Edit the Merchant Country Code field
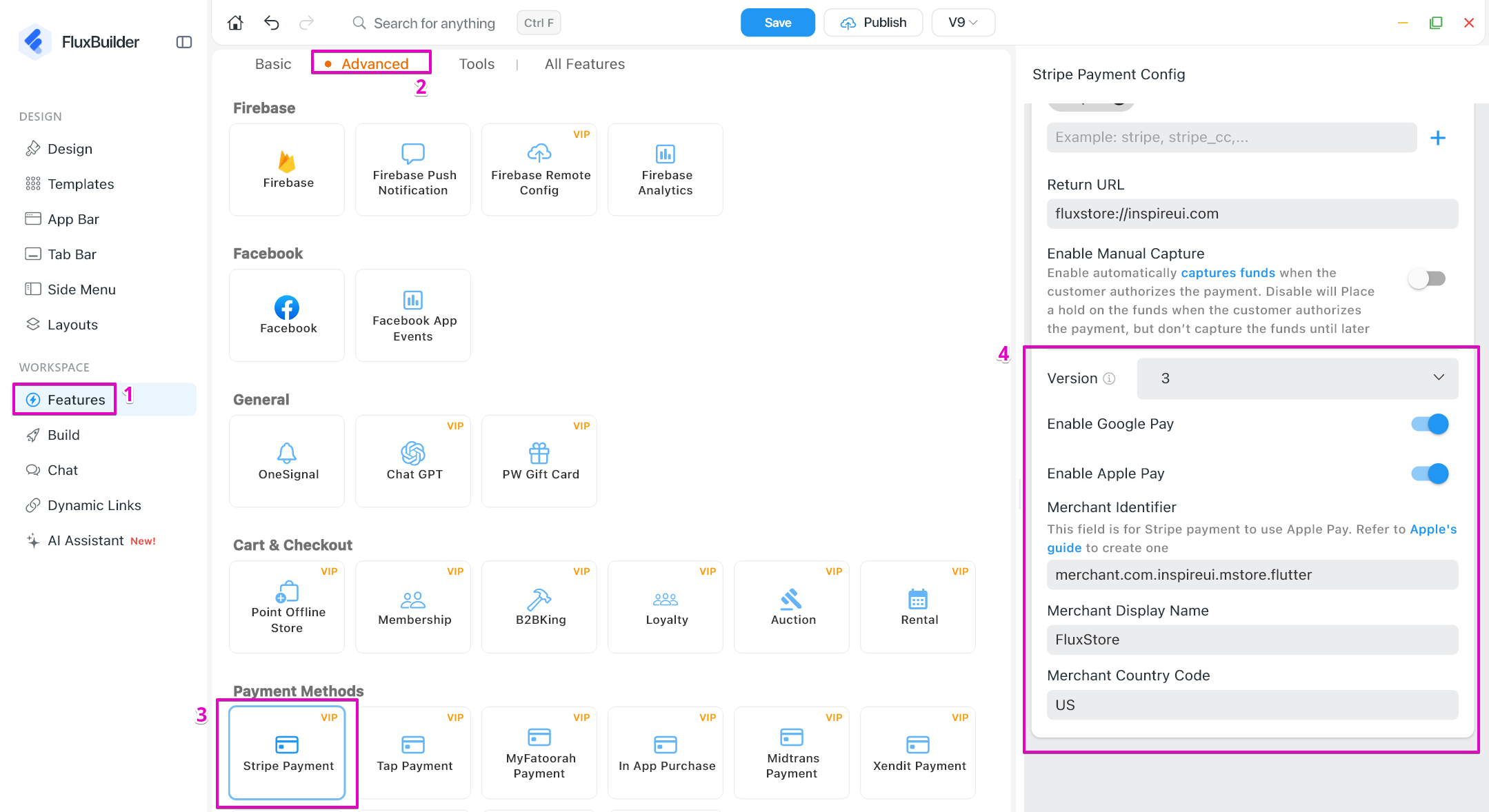 point(1252,705)
